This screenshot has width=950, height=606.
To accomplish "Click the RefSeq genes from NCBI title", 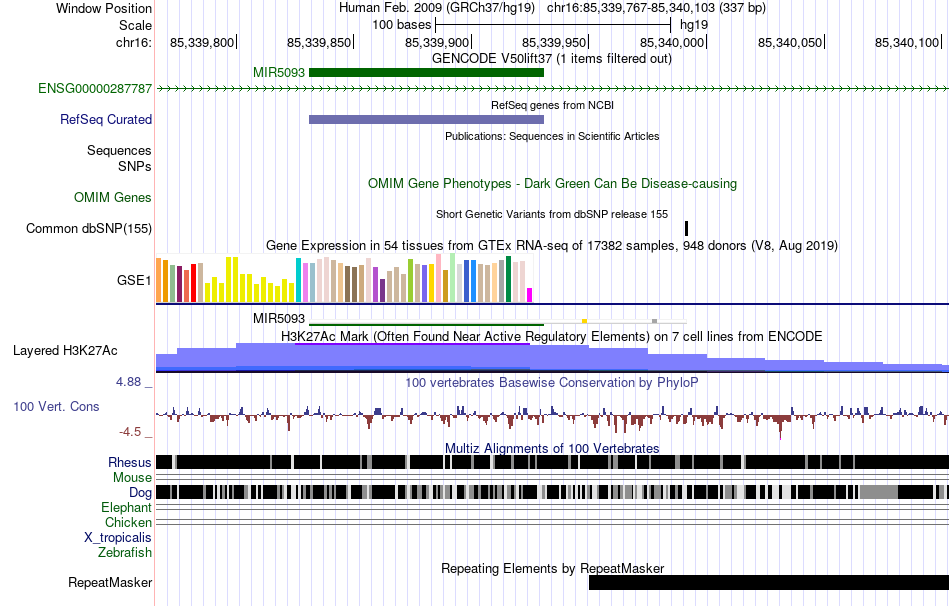I will 552,105.
